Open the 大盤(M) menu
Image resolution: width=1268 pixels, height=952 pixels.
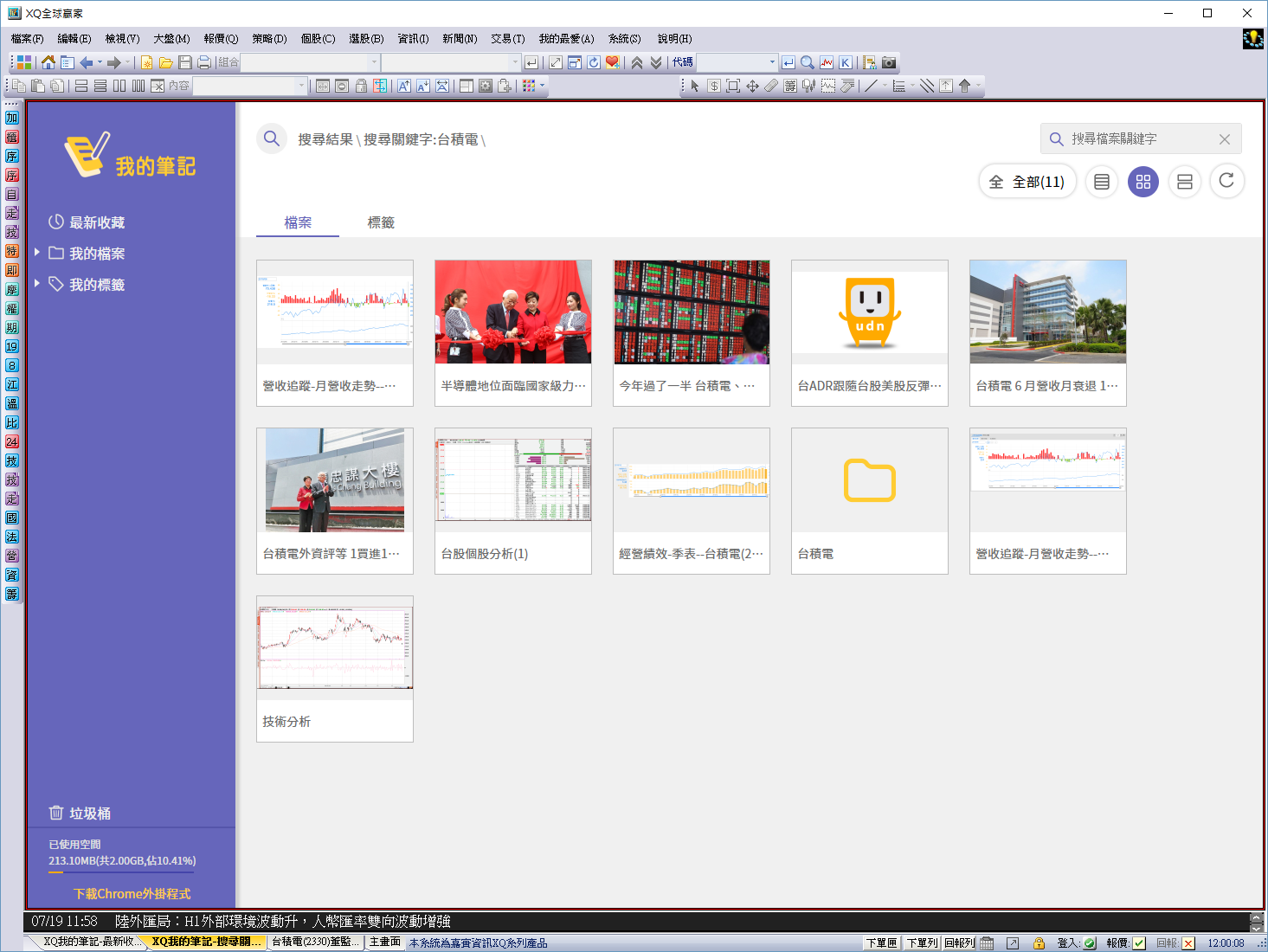point(171,39)
